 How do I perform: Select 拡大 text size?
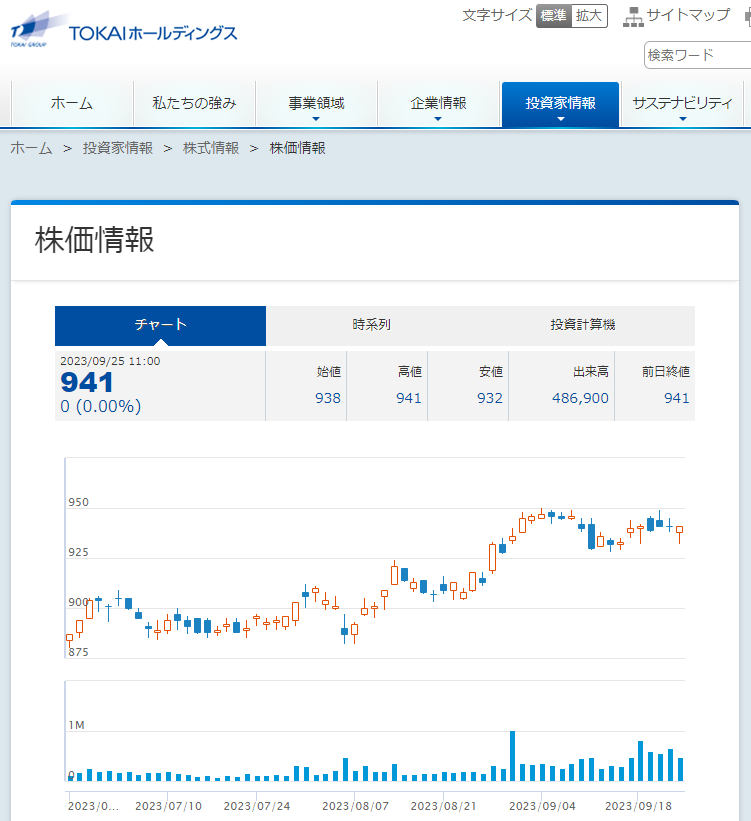pyautogui.click(x=589, y=16)
